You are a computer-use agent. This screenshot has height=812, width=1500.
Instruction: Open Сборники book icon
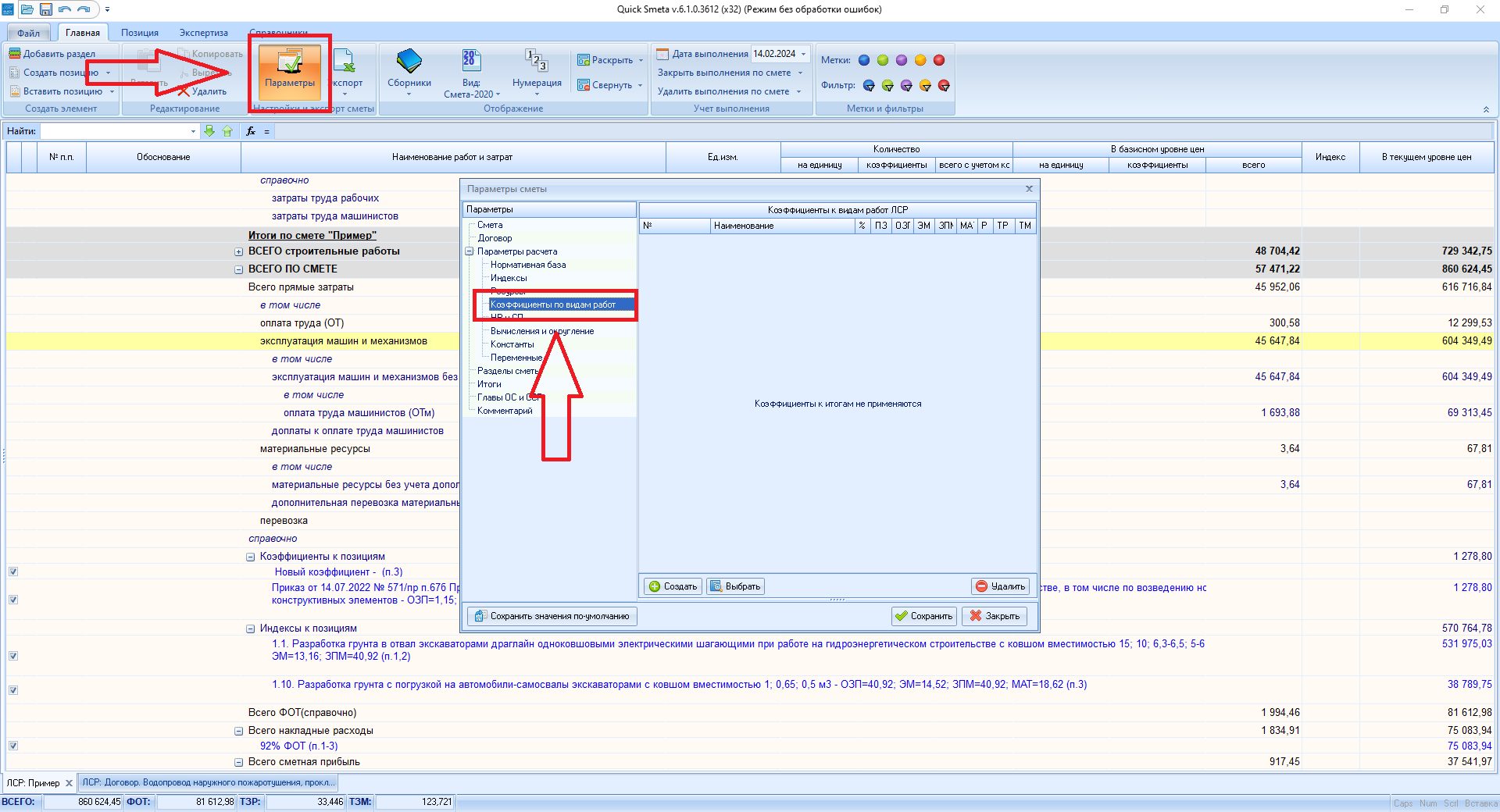(x=409, y=62)
